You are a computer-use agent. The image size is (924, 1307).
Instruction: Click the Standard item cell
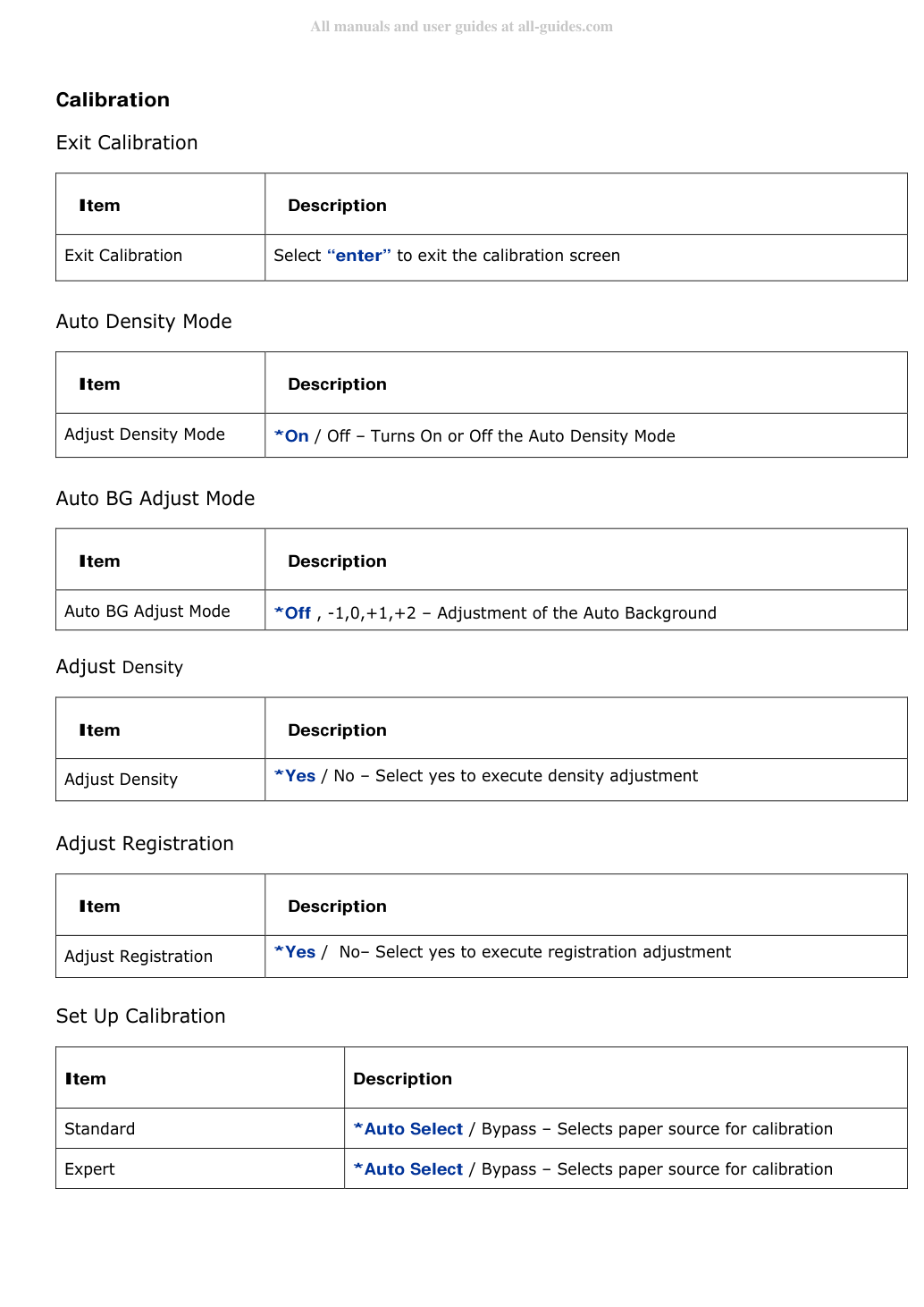[200, 1129]
